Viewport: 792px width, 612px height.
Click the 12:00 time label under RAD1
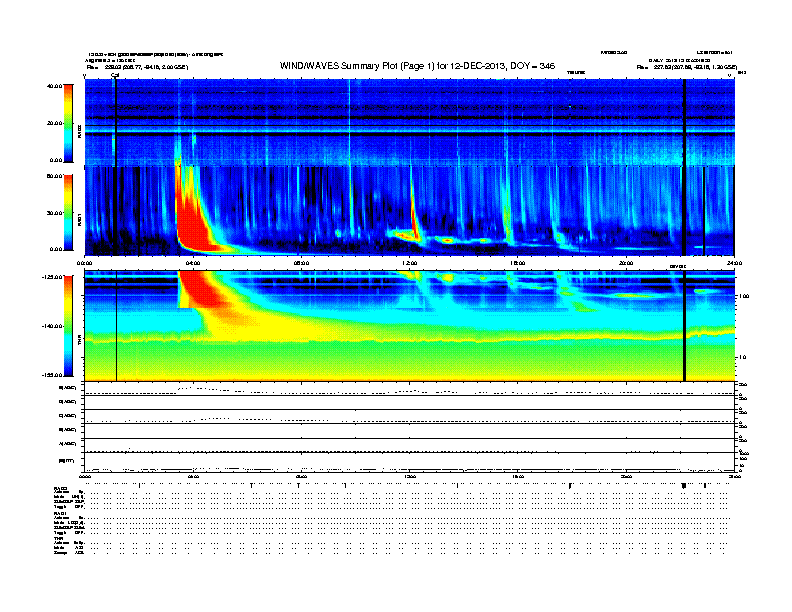(x=410, y=263)
